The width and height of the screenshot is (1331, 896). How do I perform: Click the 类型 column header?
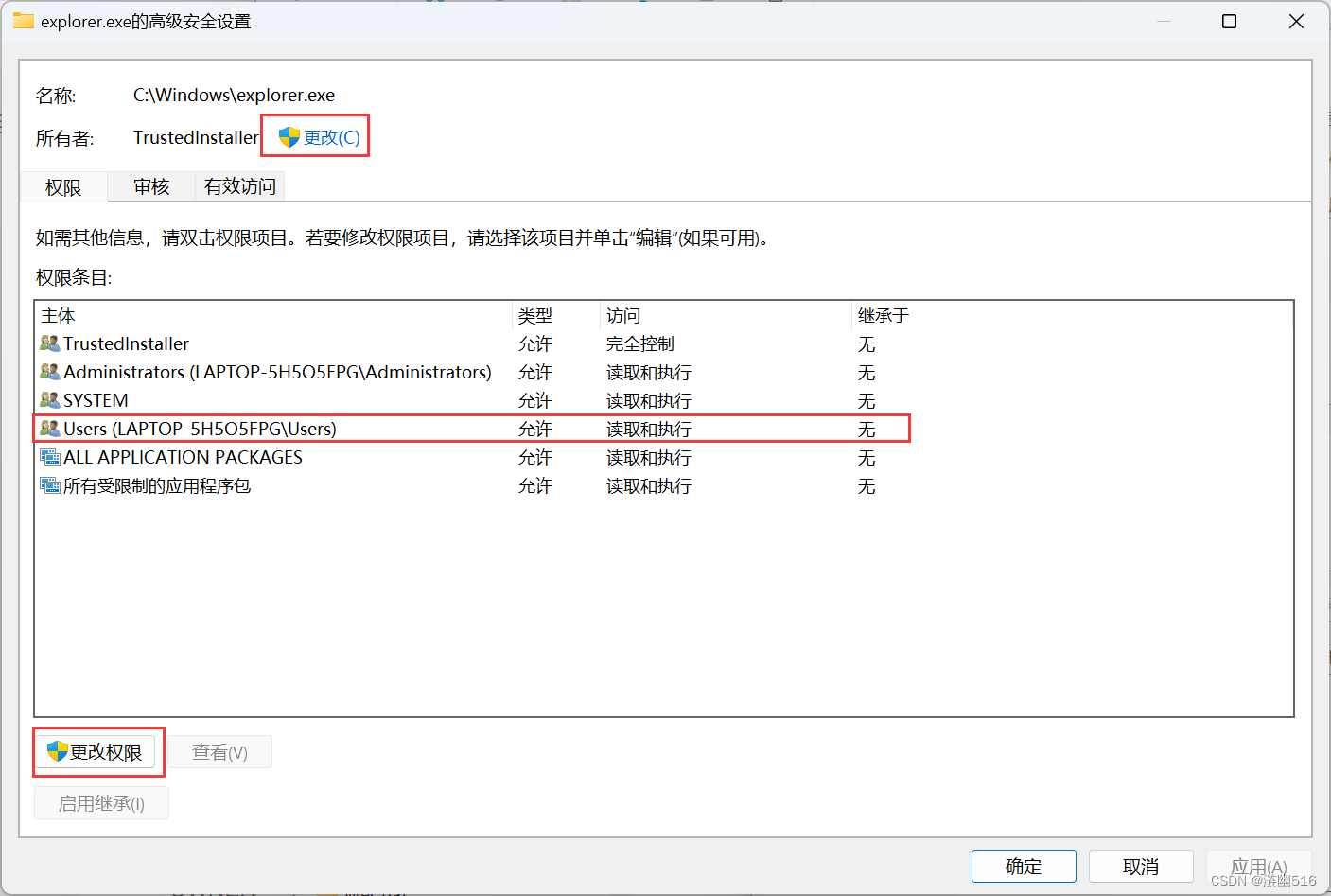[556, 315]
